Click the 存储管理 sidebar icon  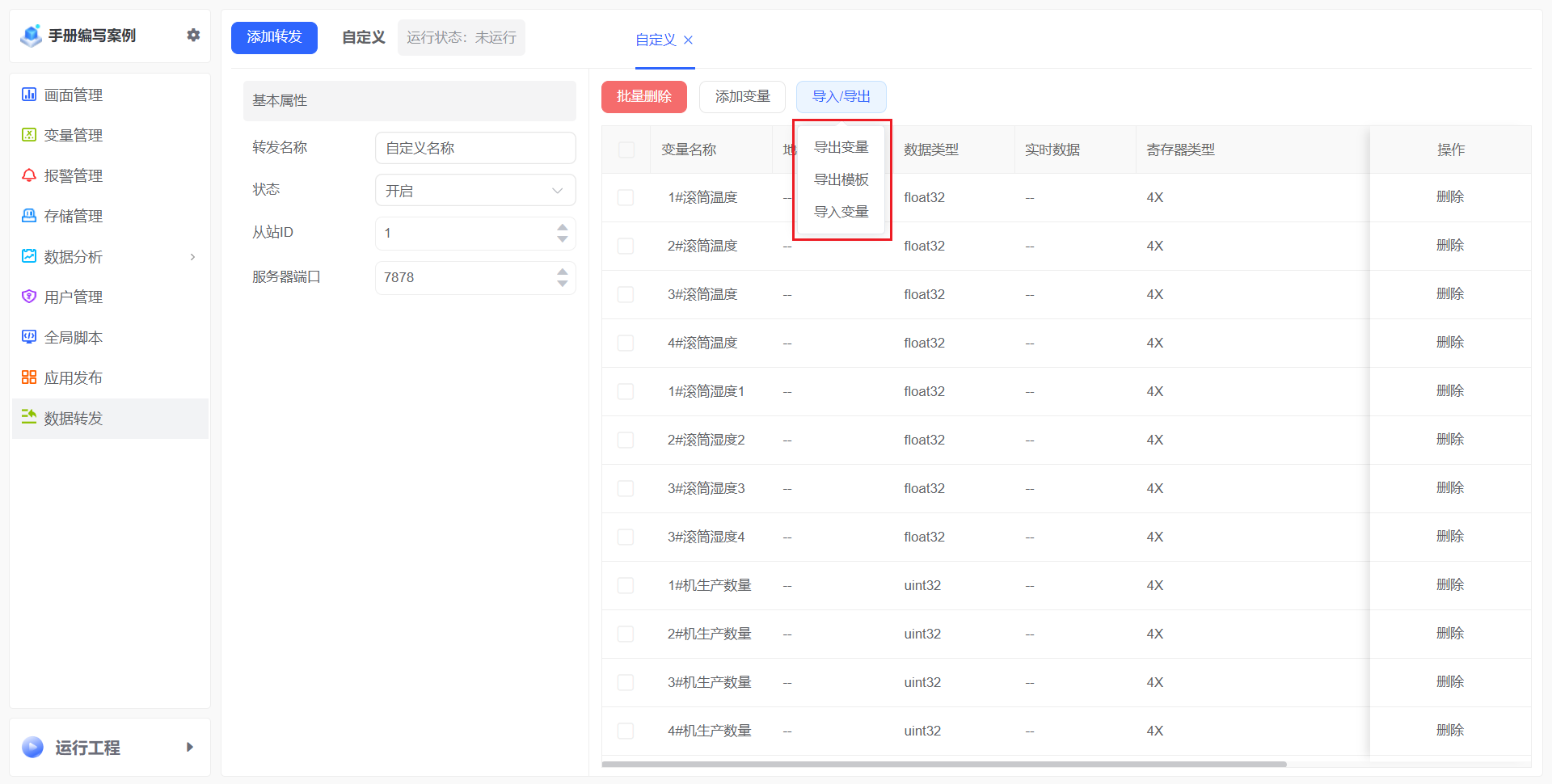29,216
